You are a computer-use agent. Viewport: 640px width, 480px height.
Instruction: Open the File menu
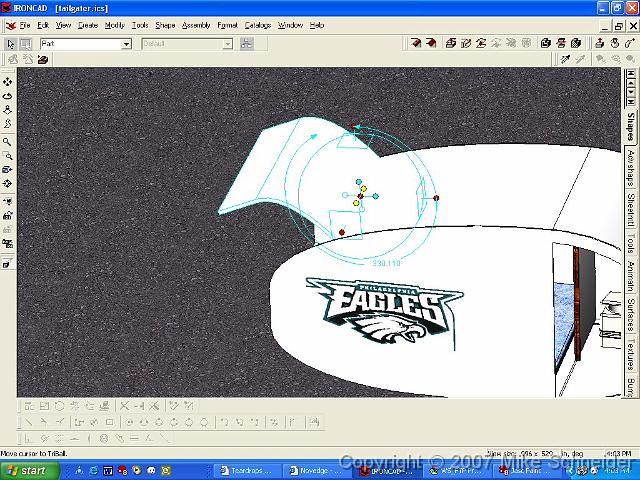click(x=25, y=25)
